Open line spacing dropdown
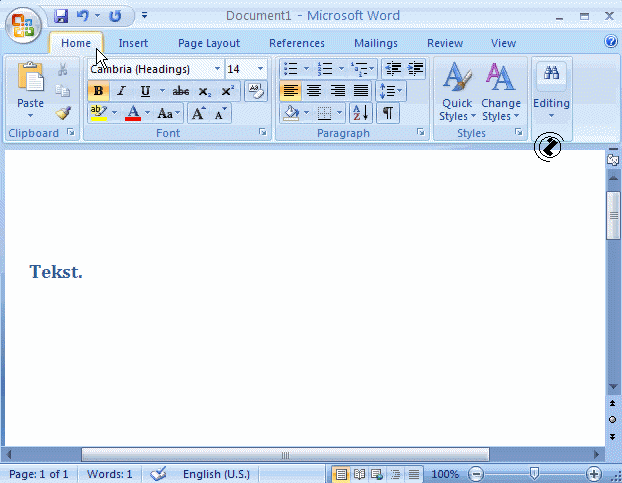The height and width of the screenshot is (483, 622). point(391,91)
